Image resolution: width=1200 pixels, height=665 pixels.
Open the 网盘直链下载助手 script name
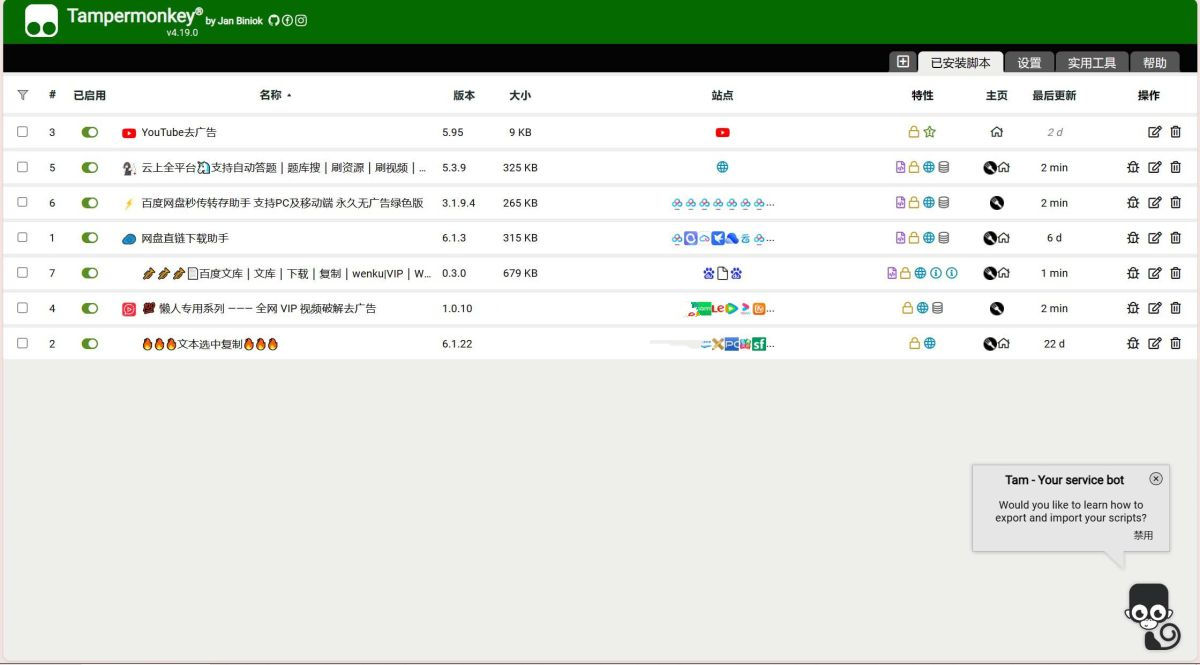point(185,238)
